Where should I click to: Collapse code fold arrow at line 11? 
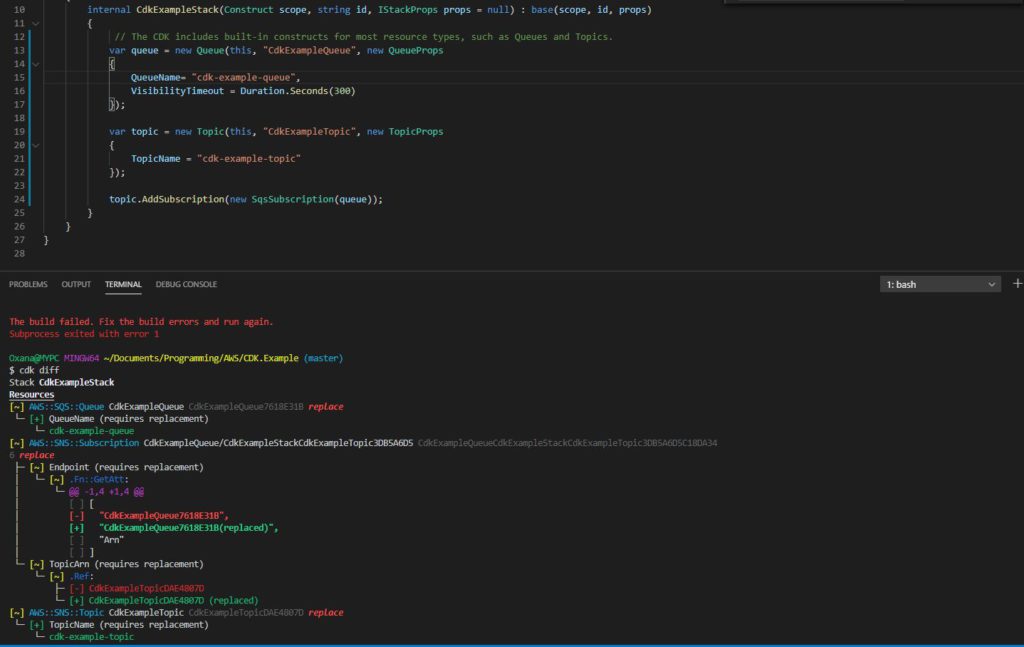(35, 24)
